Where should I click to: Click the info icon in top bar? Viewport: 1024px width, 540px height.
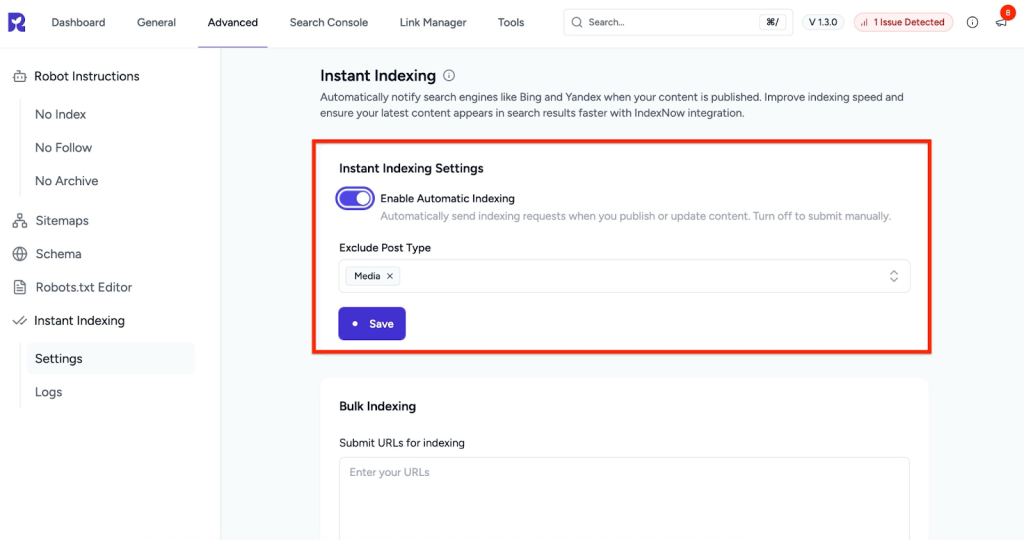tap(972, 22)
